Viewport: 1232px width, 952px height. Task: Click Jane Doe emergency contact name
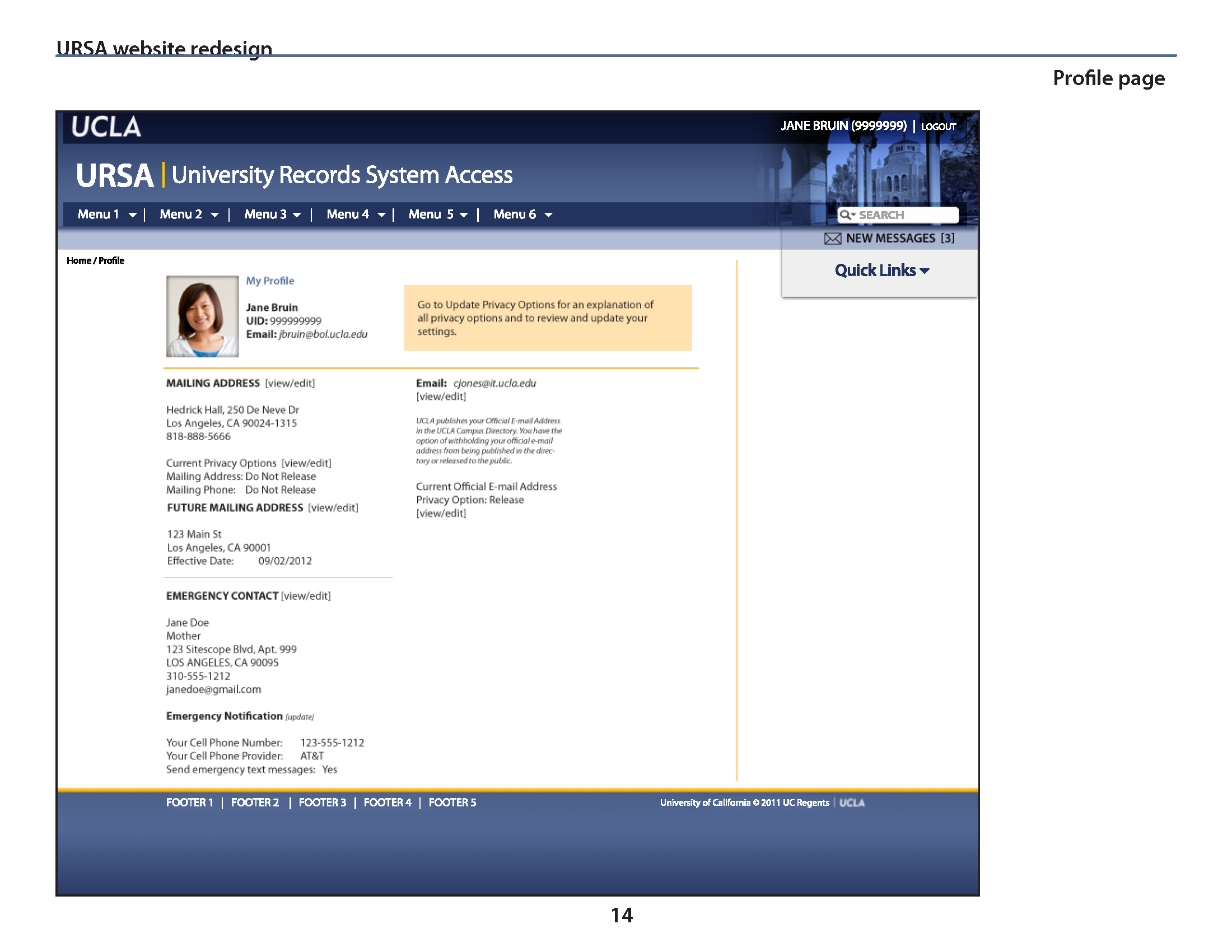(x=187, y=623)
